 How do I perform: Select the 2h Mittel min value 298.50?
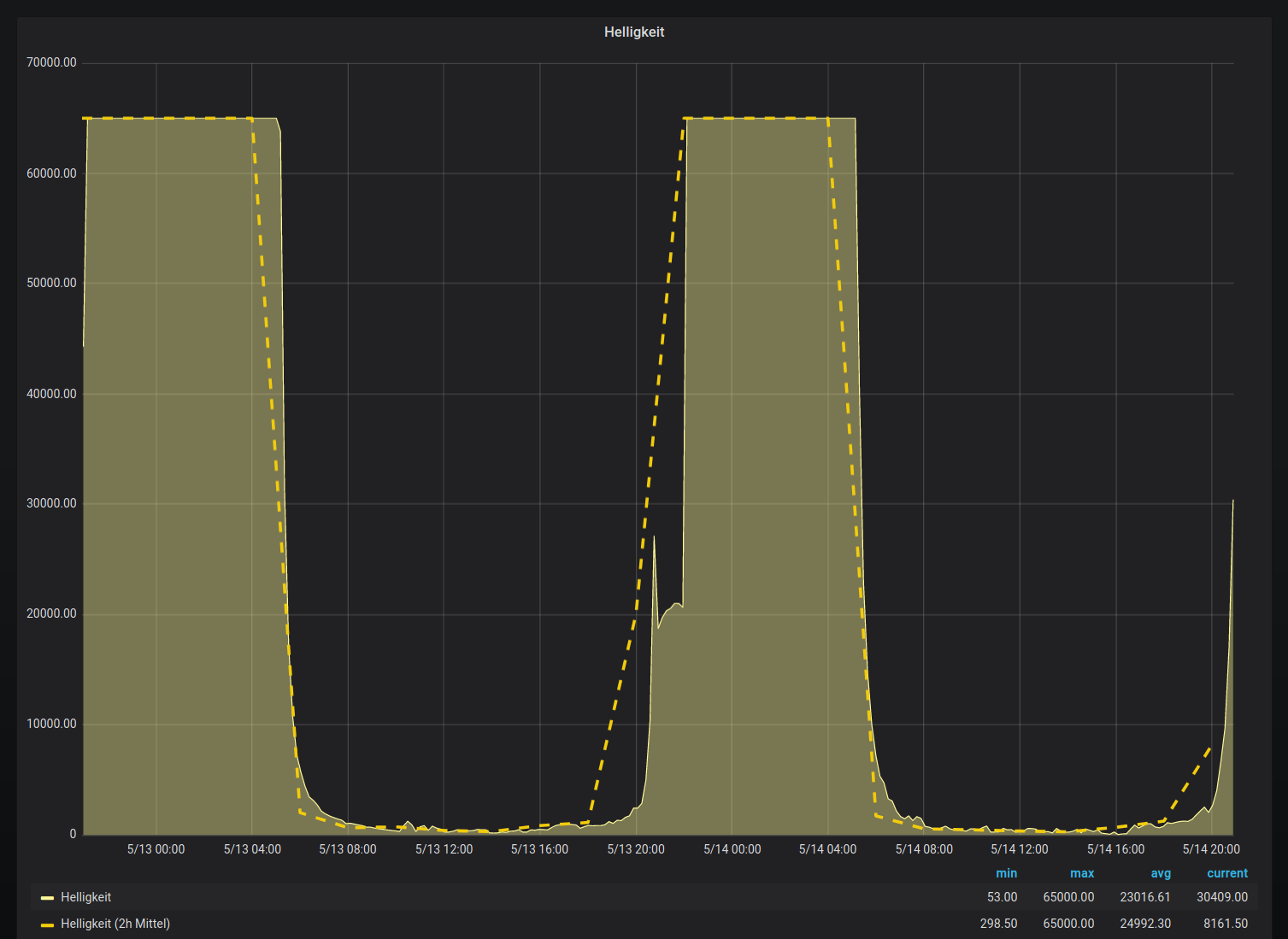(x=998, y=924)
